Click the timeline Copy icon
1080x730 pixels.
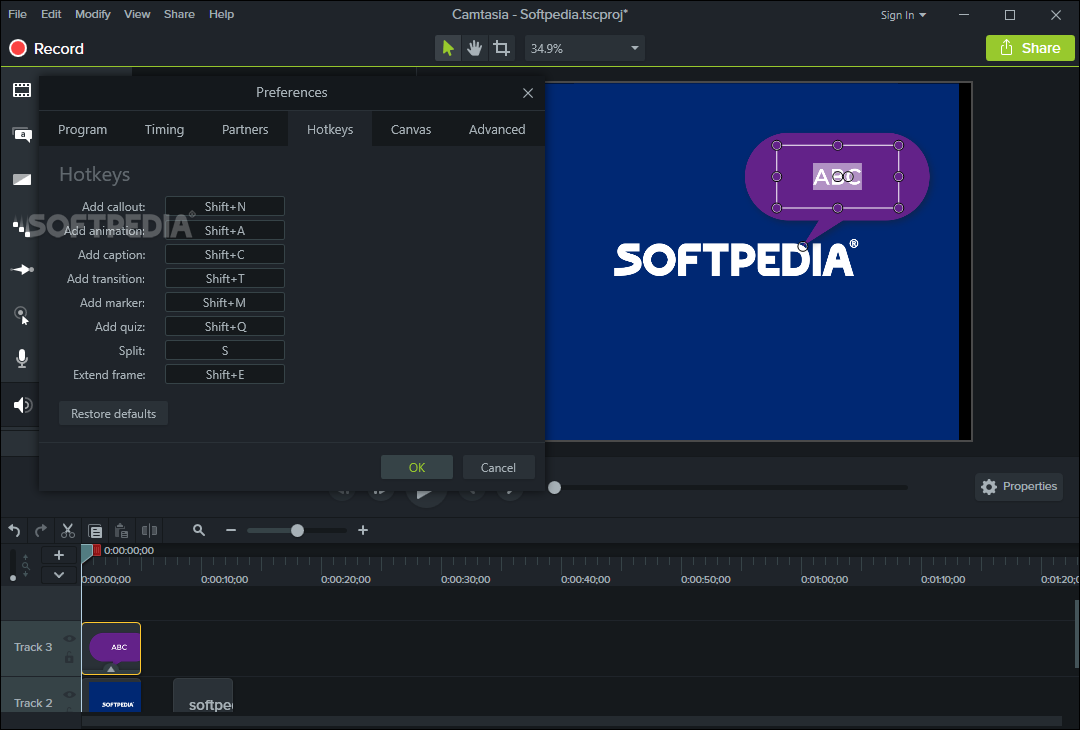point(95,530)
